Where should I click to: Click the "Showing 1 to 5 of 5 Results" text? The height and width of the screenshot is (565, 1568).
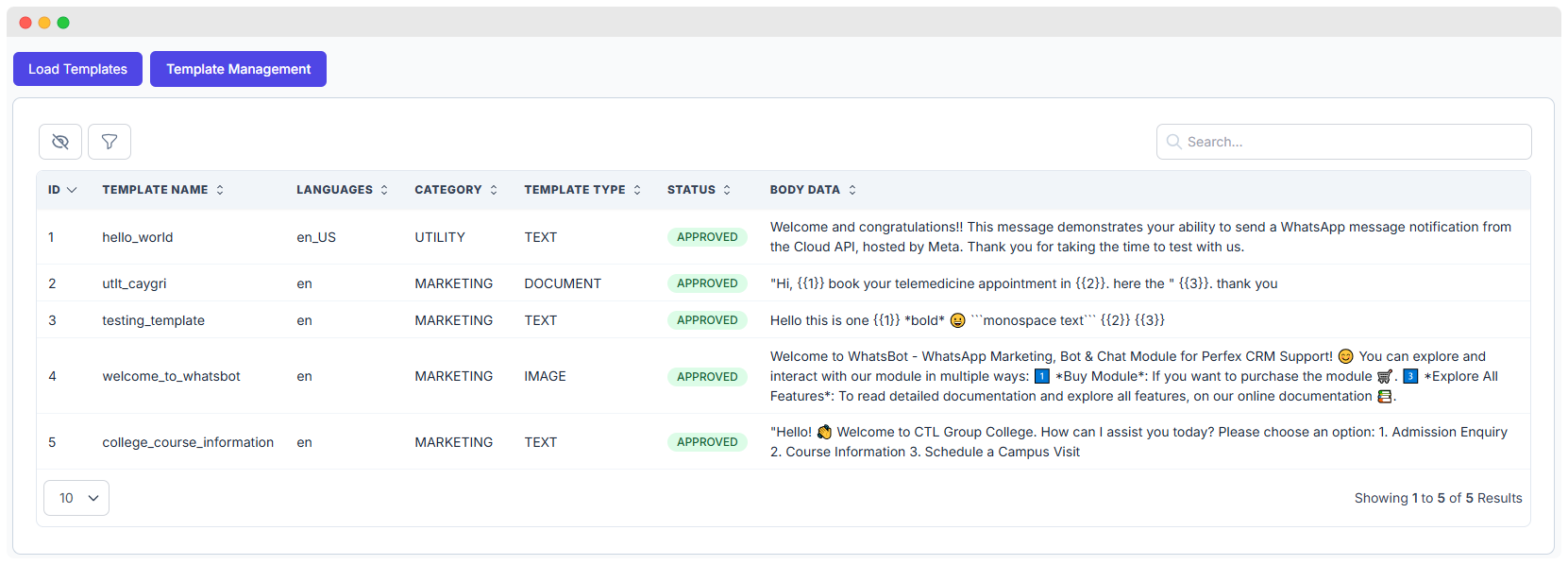click(x=1438, y=498)
